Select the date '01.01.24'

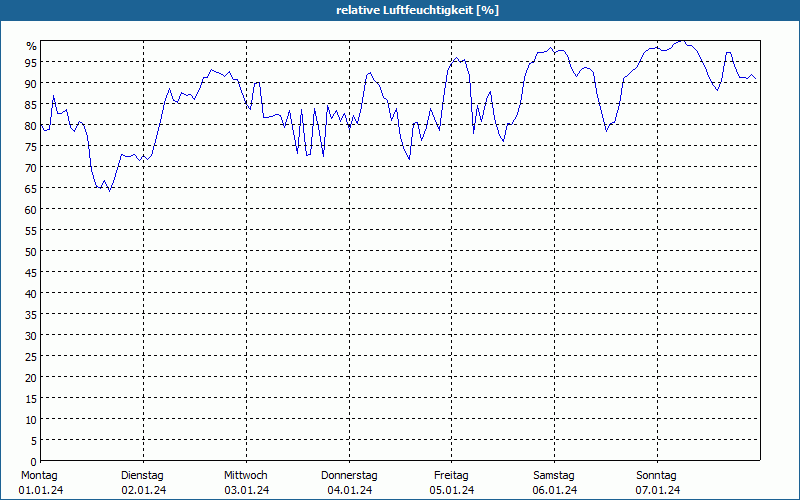tap(41, 490)
